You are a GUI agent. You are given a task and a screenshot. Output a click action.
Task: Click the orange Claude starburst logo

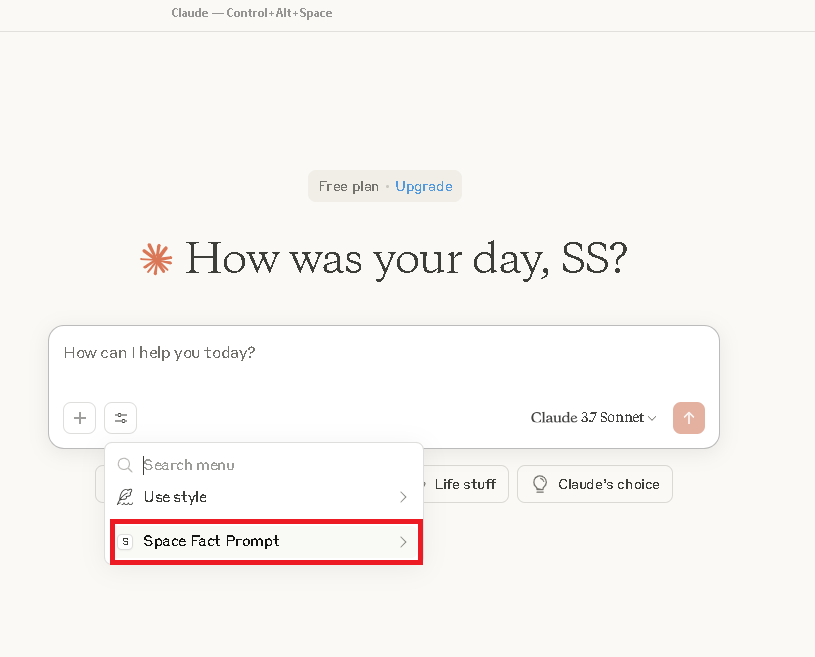pyautogui.click(x=156, y=259)
